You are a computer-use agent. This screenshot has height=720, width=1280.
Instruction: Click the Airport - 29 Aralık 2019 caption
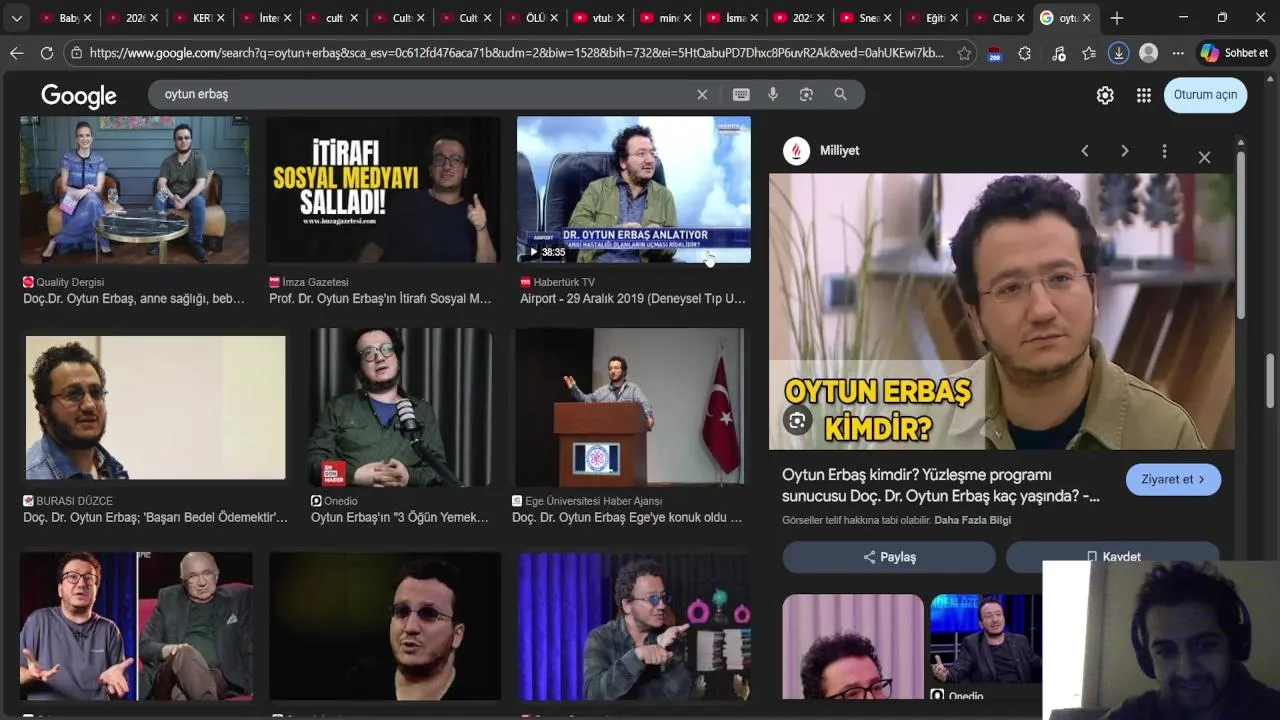633,298
